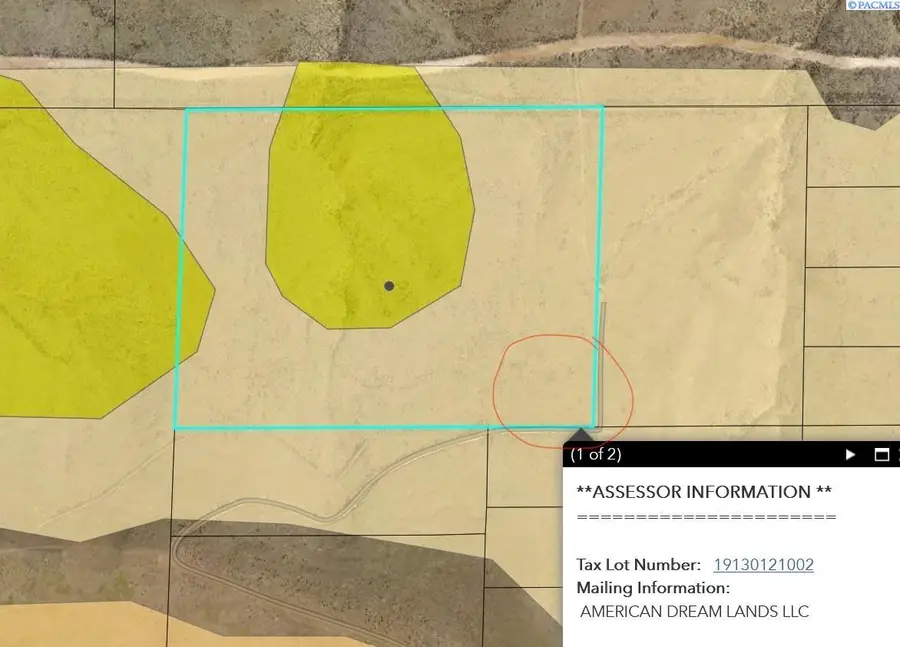Click the partially visible icon at popup header's right edge
The image size is (900, 647).
tap(897, 454)
